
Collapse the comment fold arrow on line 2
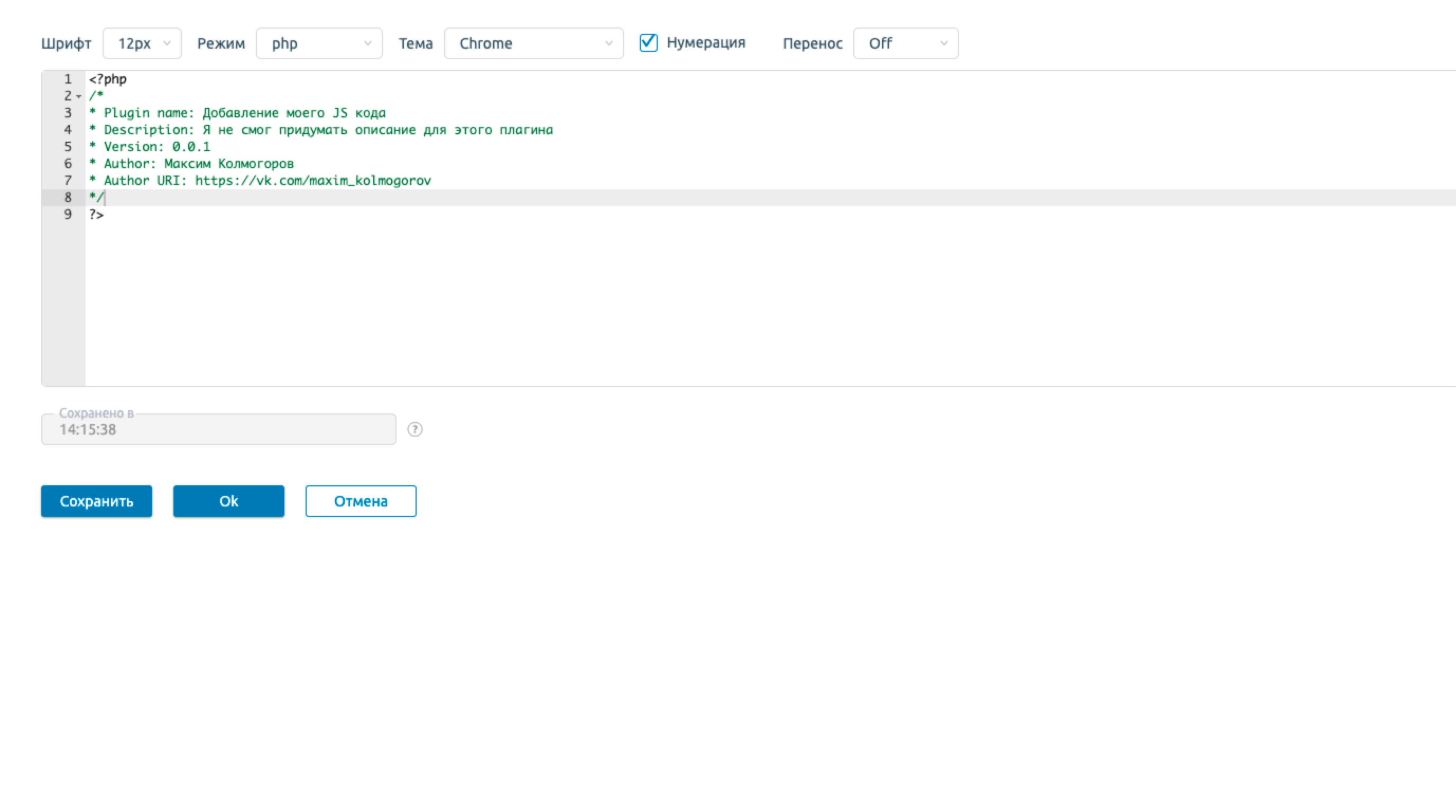point(79,97)
